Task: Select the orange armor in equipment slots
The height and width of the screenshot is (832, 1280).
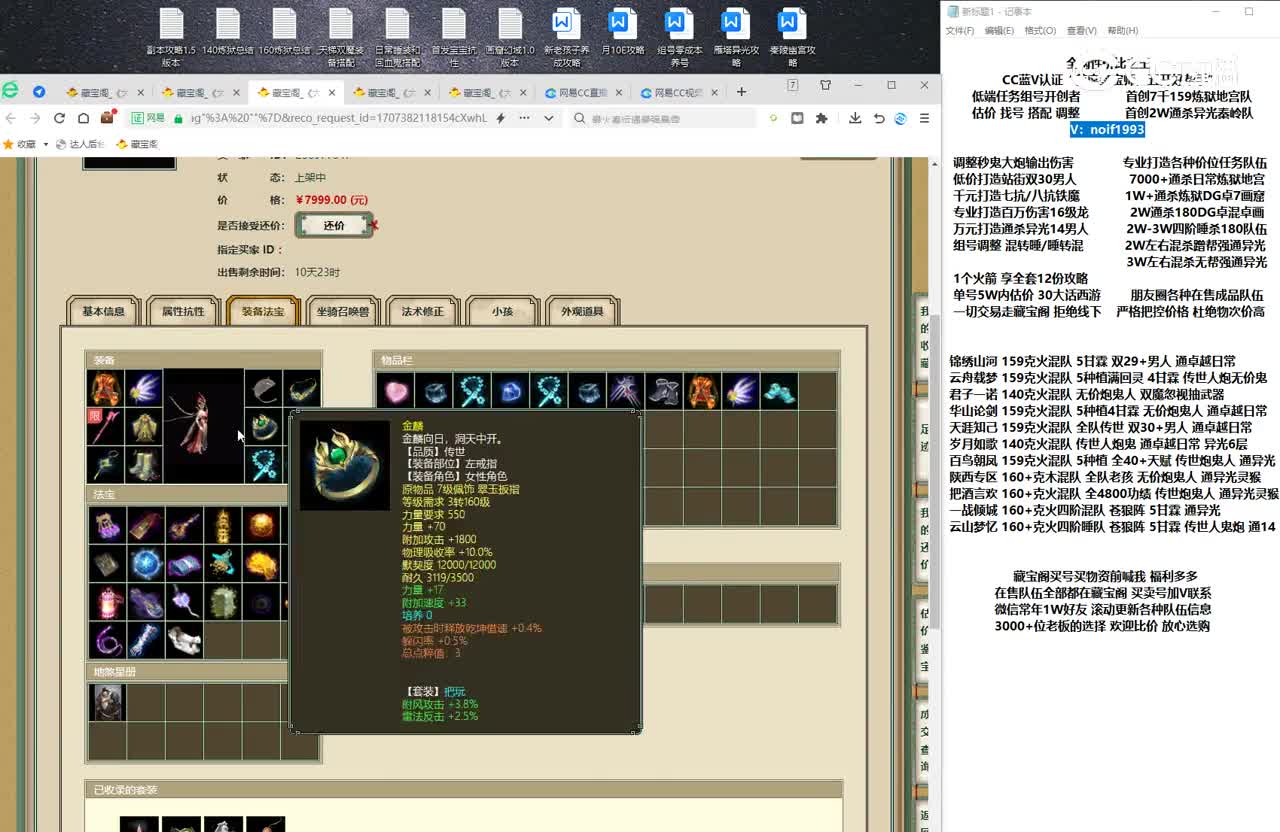Action: point(105,389)
